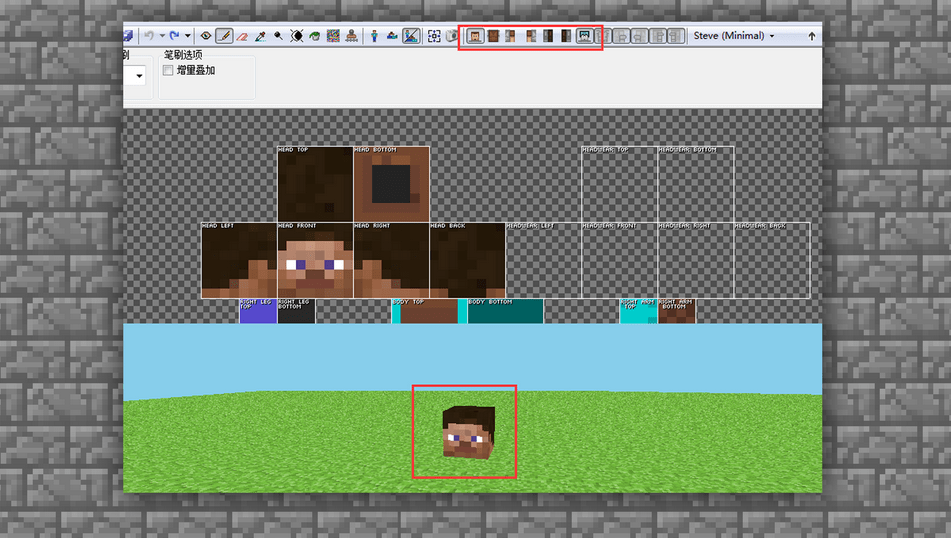Toggle right leg part visibility
Screen dimensions: 951x538
[x=566, y=36]
